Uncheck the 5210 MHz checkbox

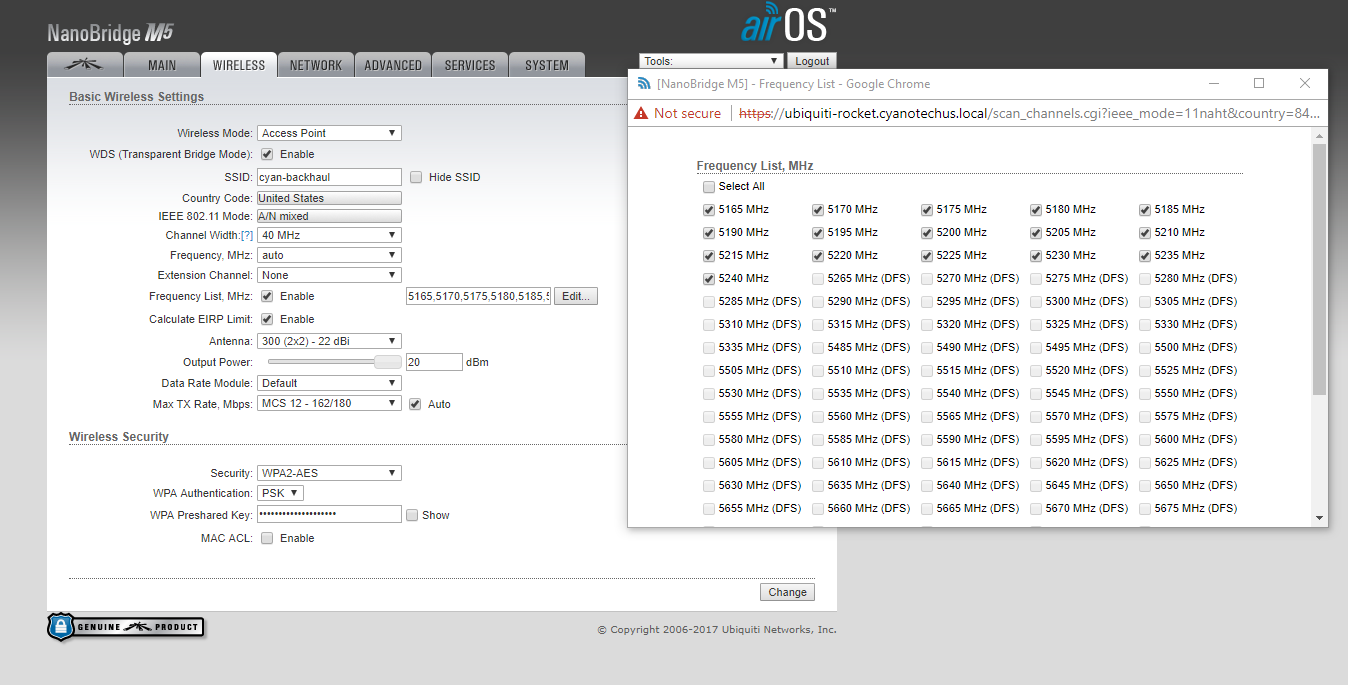point(1145,232)
